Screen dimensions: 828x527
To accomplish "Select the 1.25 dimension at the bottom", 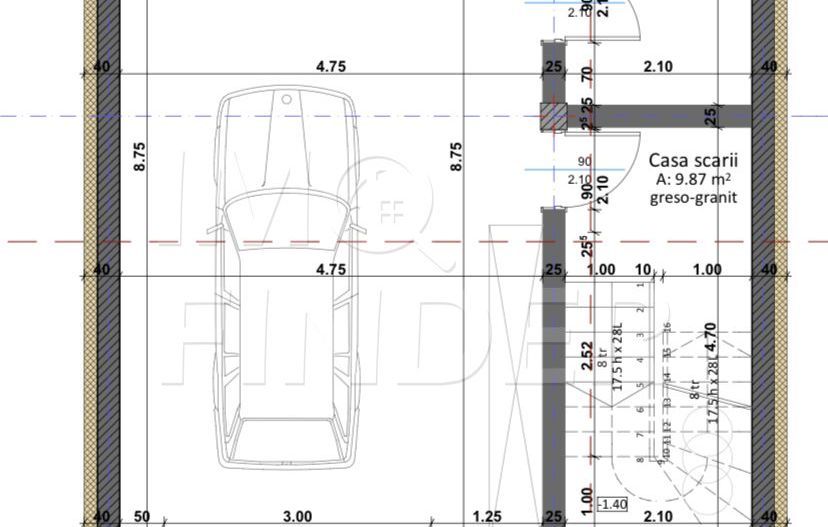I will [x=487, y=516].
